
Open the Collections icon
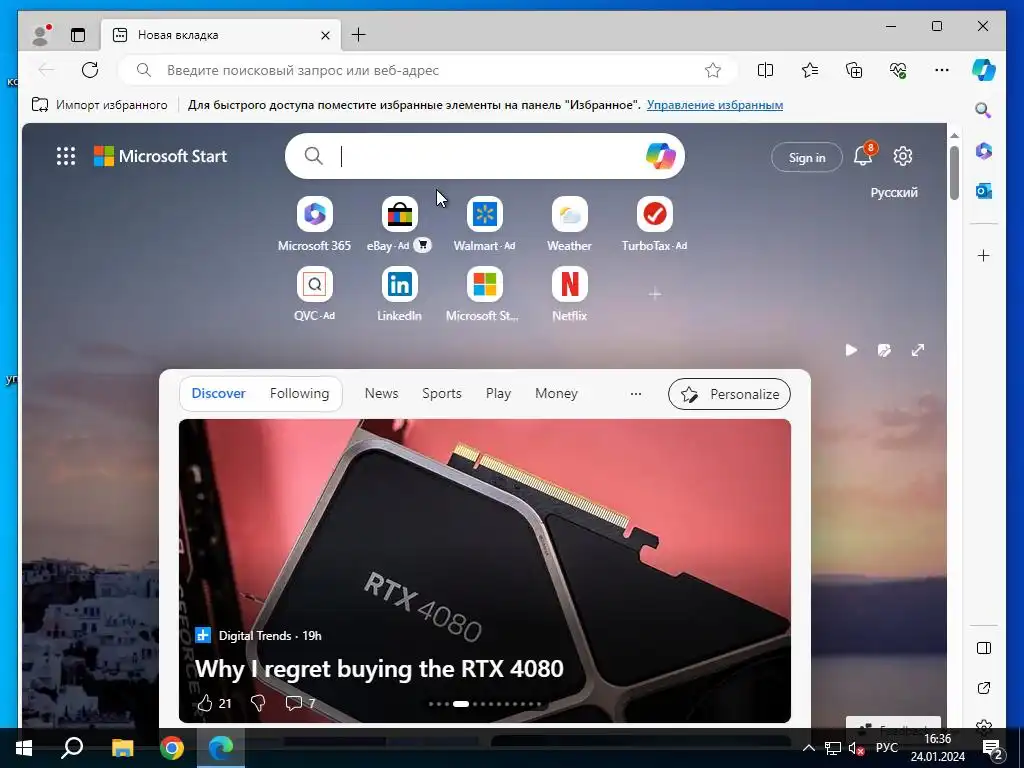click(854, 70)
